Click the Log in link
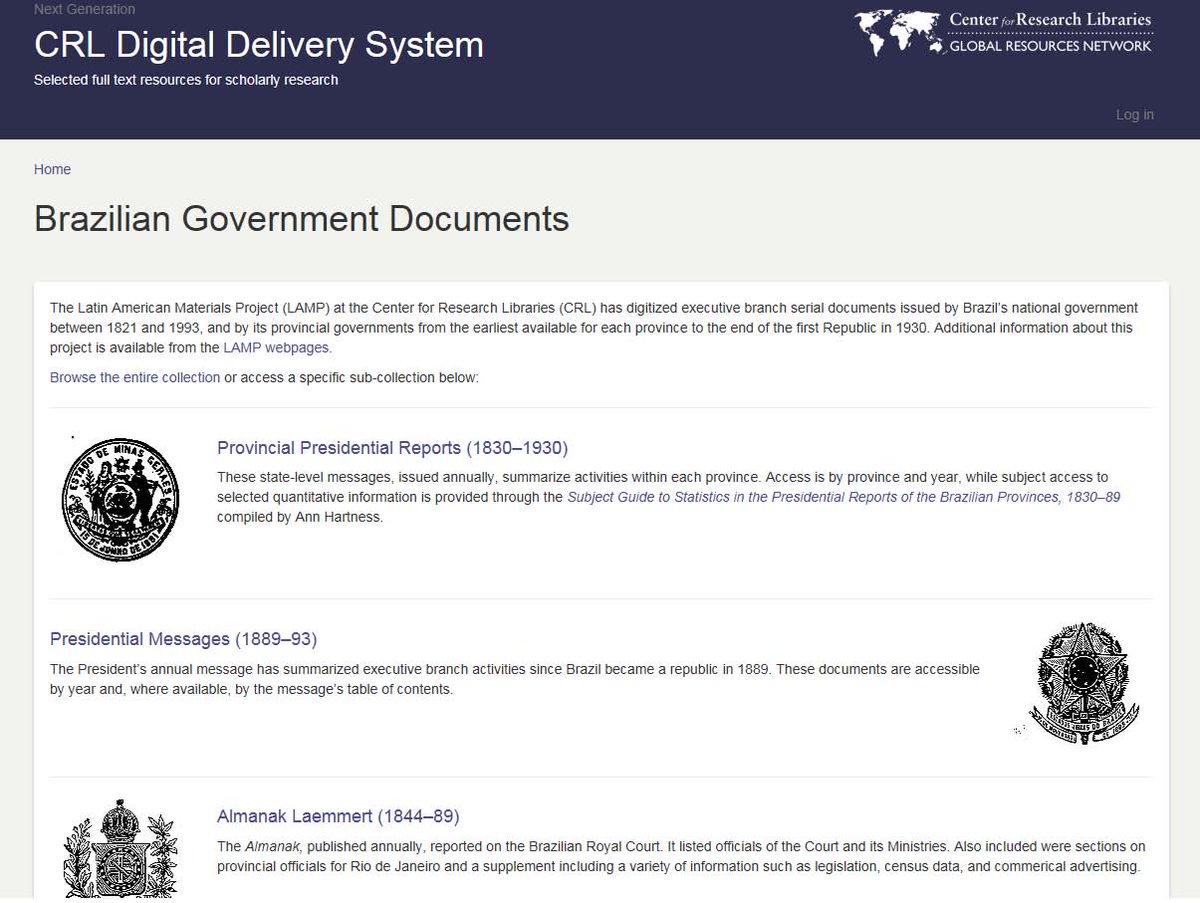 [1134, 115]
